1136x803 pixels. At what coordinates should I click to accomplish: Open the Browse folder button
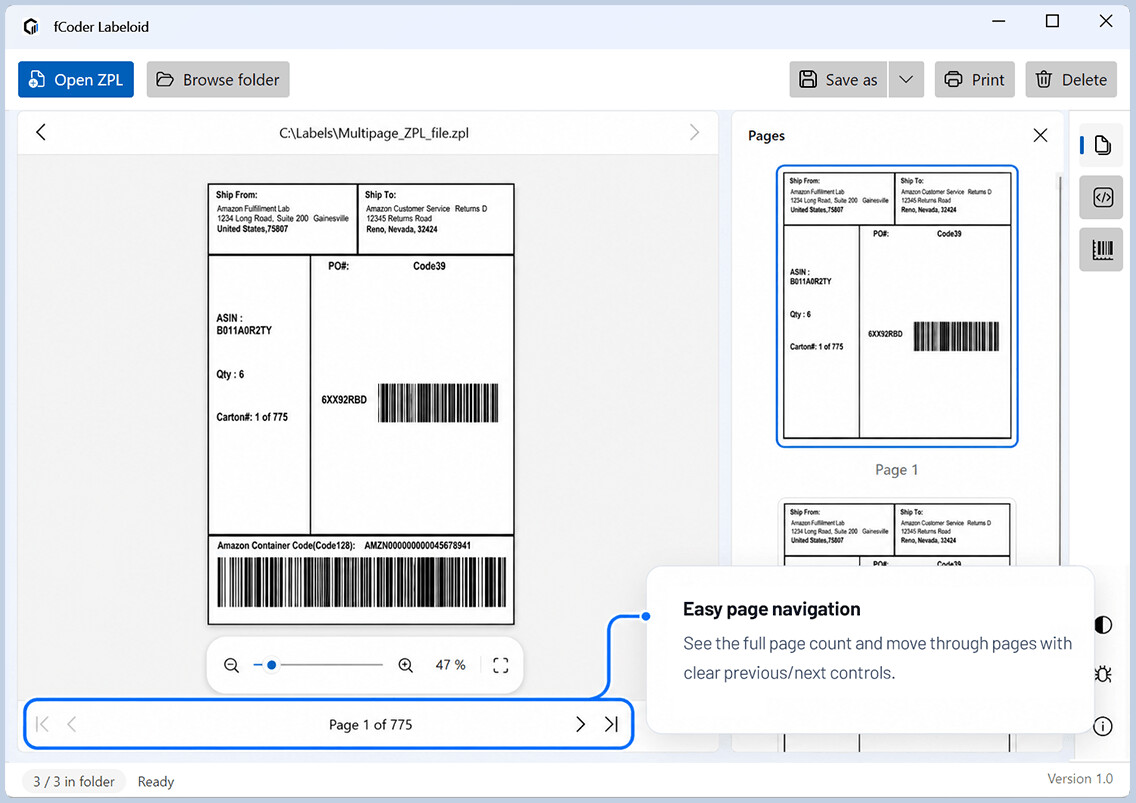(218, 80)
